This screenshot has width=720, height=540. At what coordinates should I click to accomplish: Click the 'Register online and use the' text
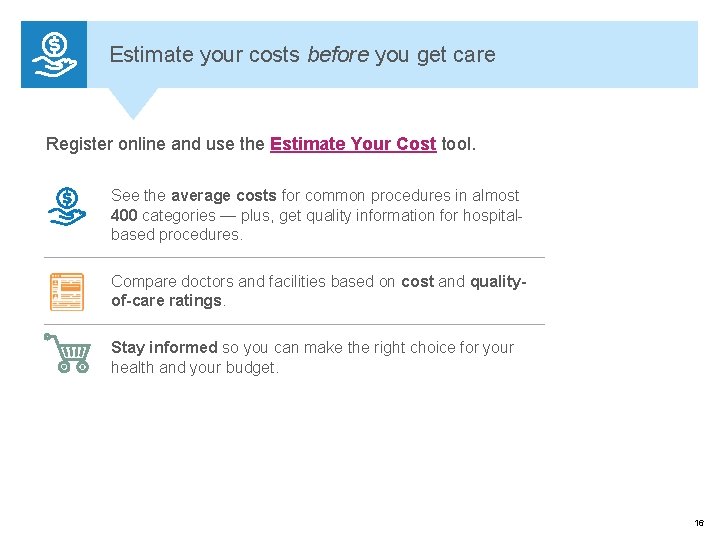pyautogui.click(x=155, y=144)
